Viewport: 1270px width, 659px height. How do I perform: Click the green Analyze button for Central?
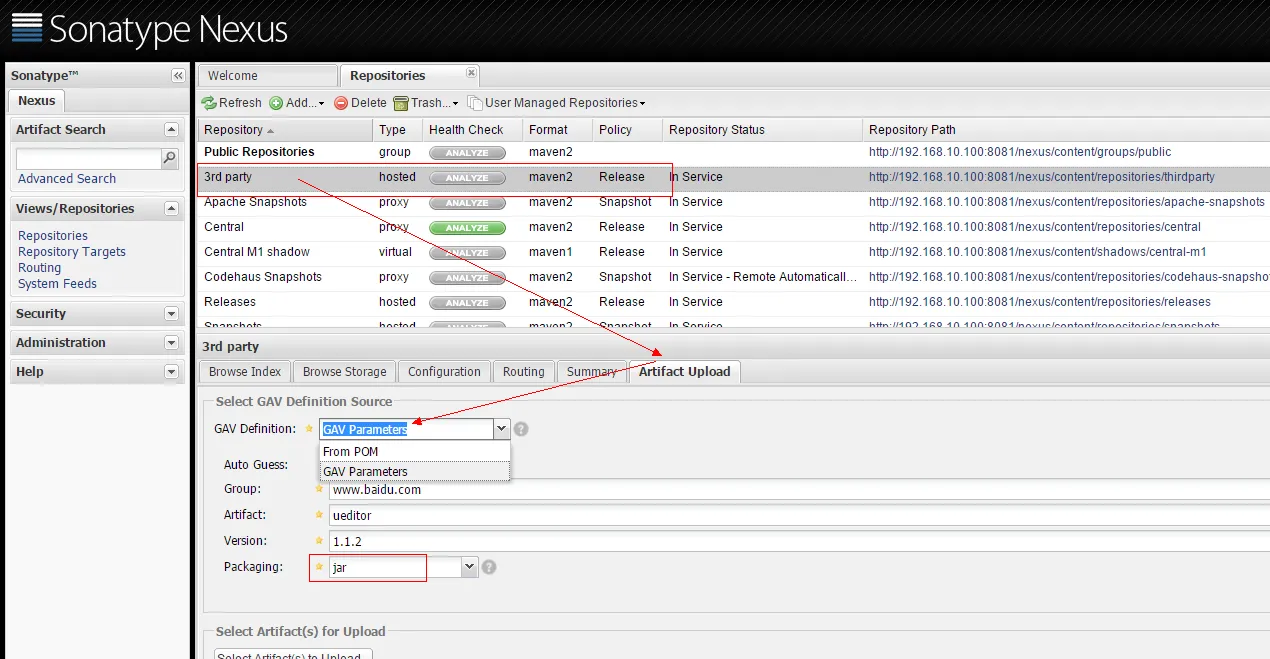point(467,228)
